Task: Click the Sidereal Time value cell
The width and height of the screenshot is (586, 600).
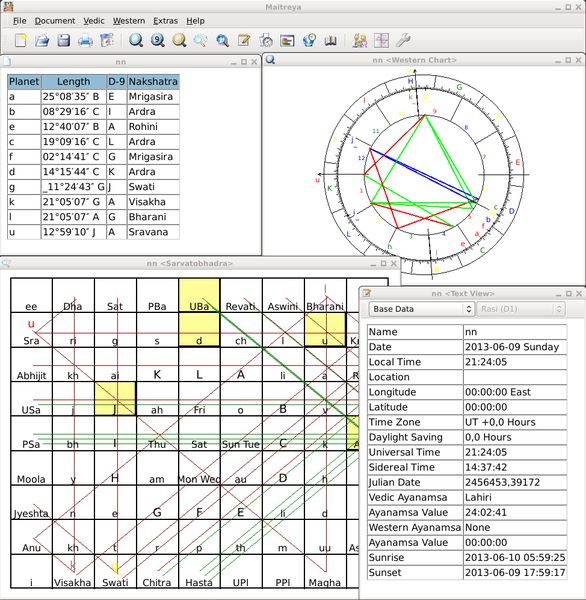Action: point(515,467)
